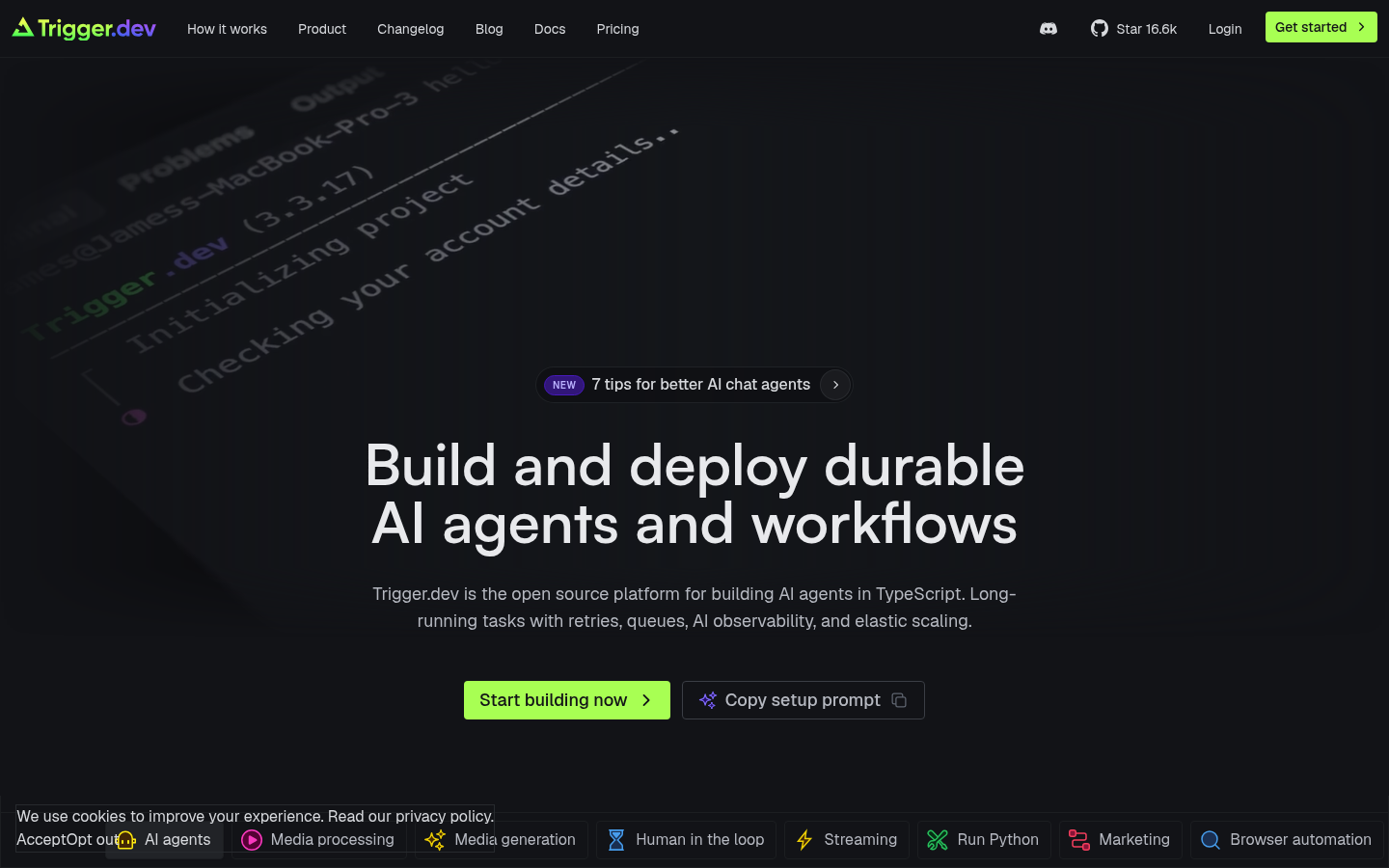Switch to the Run Python tab
This screenshot has height=868, width=1389.
[x=984, y=840]
